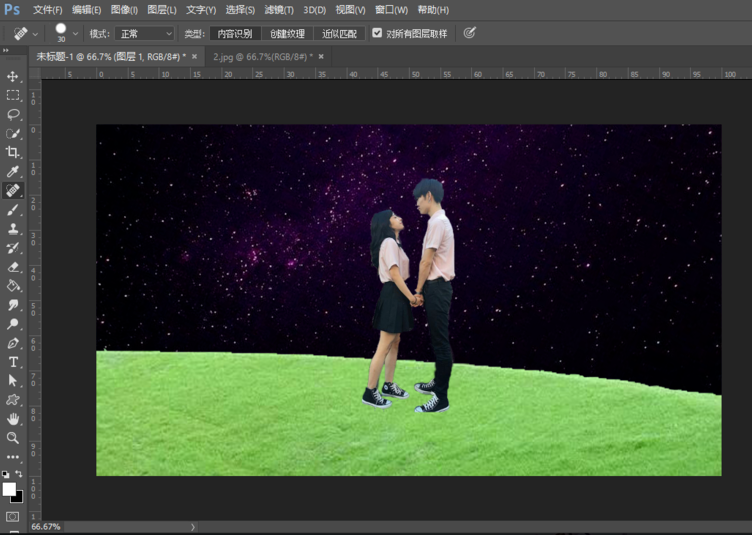752x535 pixels.
Task: Click the 创建纹理 button
Action: [x=288, y=33]
